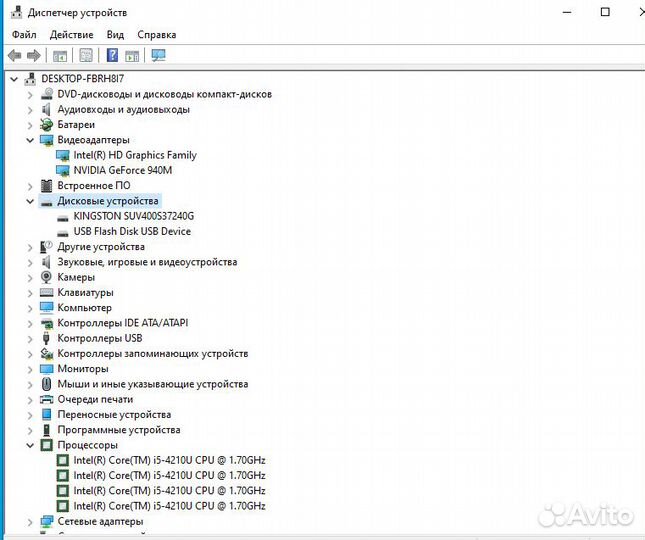Click the Forward arrow toolbar icon
The width and height of the screenshot is (645, 540).
click(x=33, y=55)
